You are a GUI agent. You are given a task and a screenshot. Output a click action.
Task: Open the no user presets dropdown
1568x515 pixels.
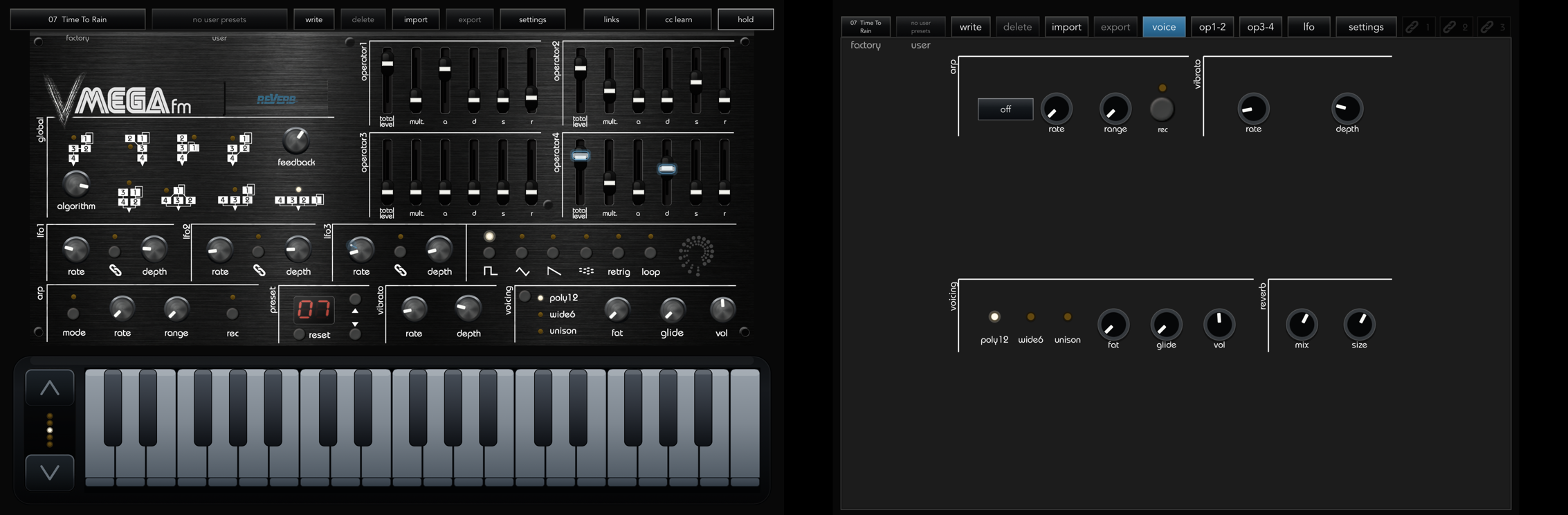click(219, 19)
